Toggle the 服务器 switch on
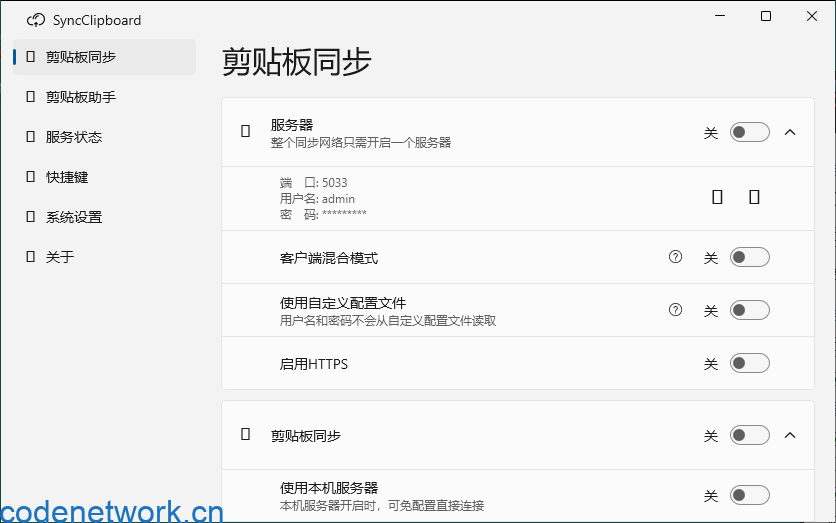Viewport: 836px width, 523px height. coord(750,132)
